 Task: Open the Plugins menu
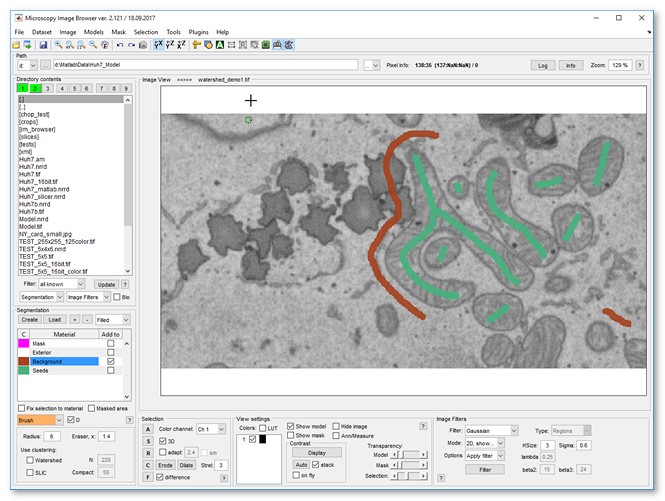click(x=200, y=32)
